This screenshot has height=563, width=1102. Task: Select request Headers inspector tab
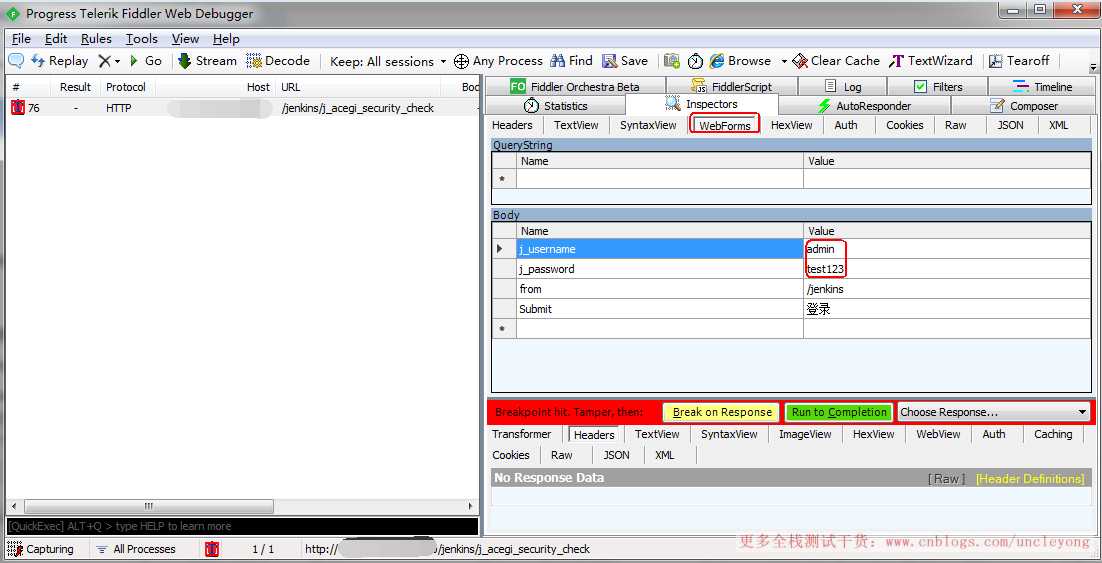512,125
